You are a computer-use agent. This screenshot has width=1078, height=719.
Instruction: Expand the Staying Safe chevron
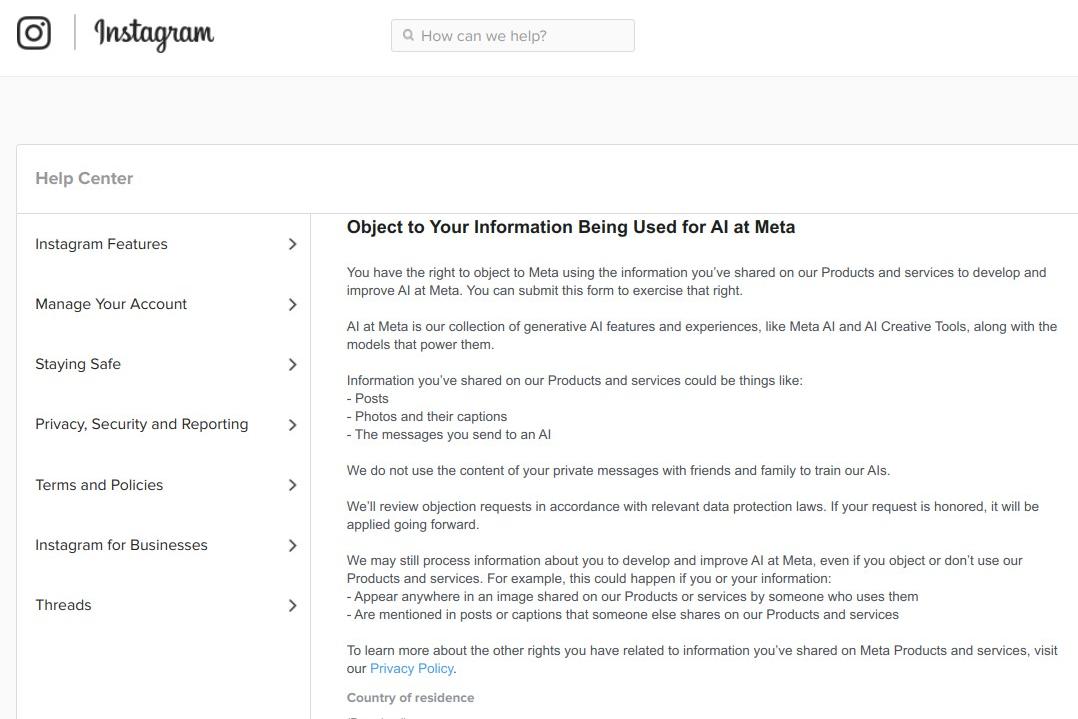pyautogui.click(x=293, y=364)
